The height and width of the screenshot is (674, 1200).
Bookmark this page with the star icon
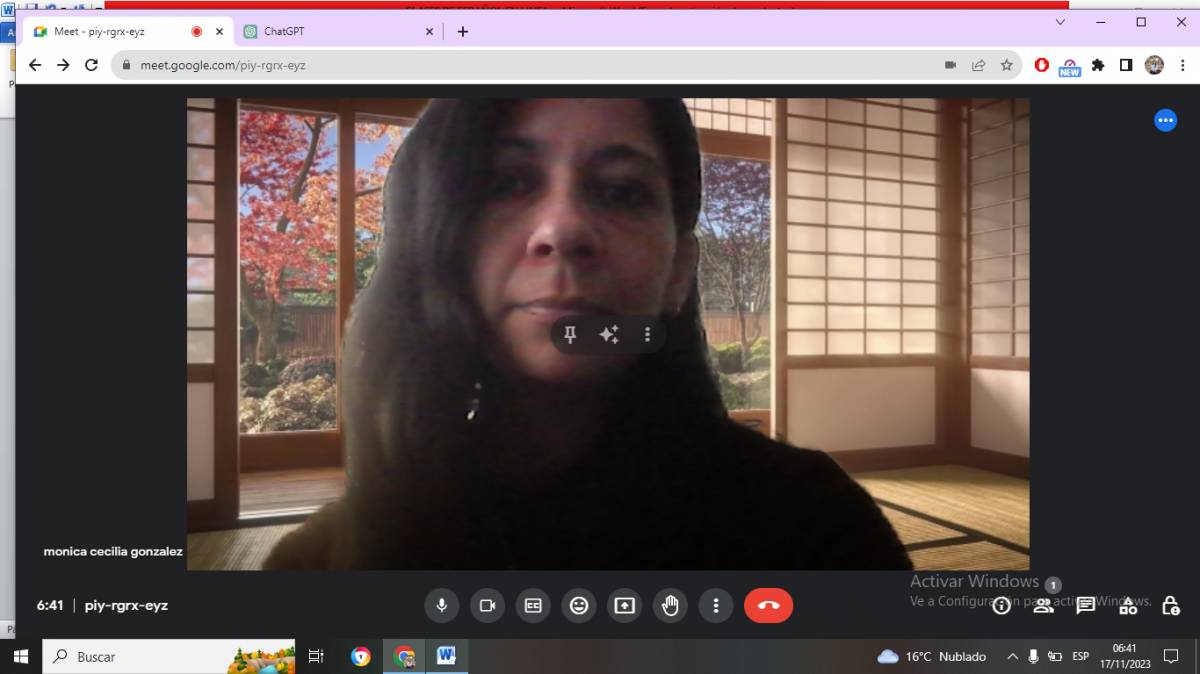click(x=1006, y=65)
